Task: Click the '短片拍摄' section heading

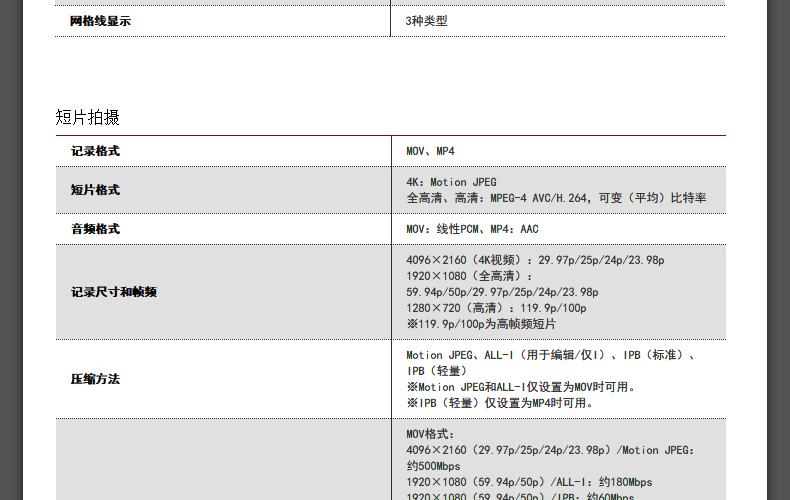Action: (88, 117)
